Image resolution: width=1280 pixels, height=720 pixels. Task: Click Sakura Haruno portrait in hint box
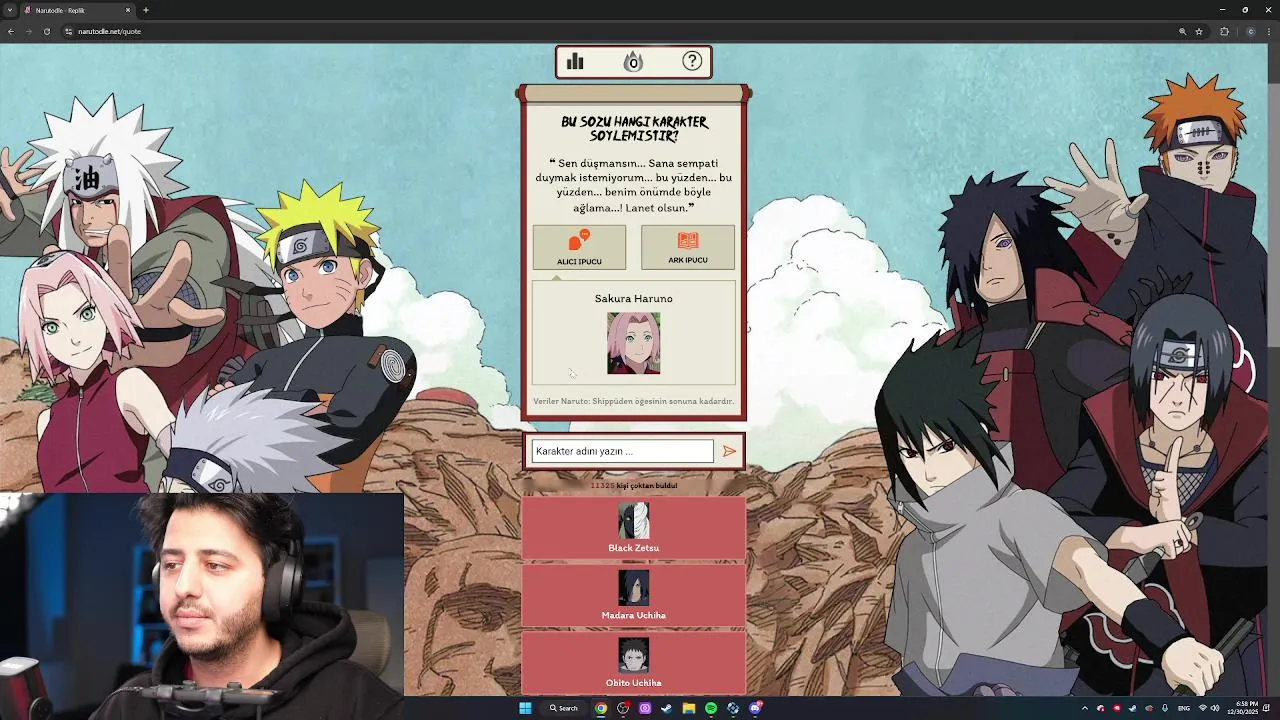click(x=633, y=343)
